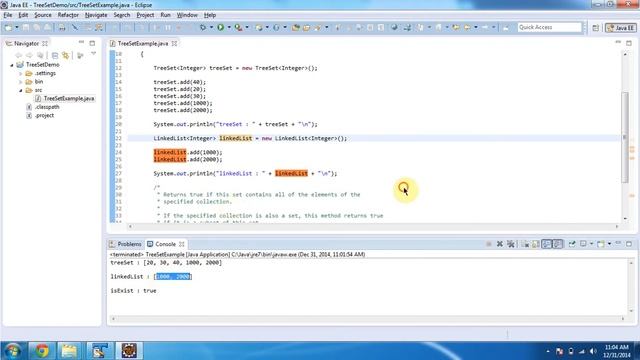
Task: Click Open Console icon in Console toolbar
Action: 601,244
